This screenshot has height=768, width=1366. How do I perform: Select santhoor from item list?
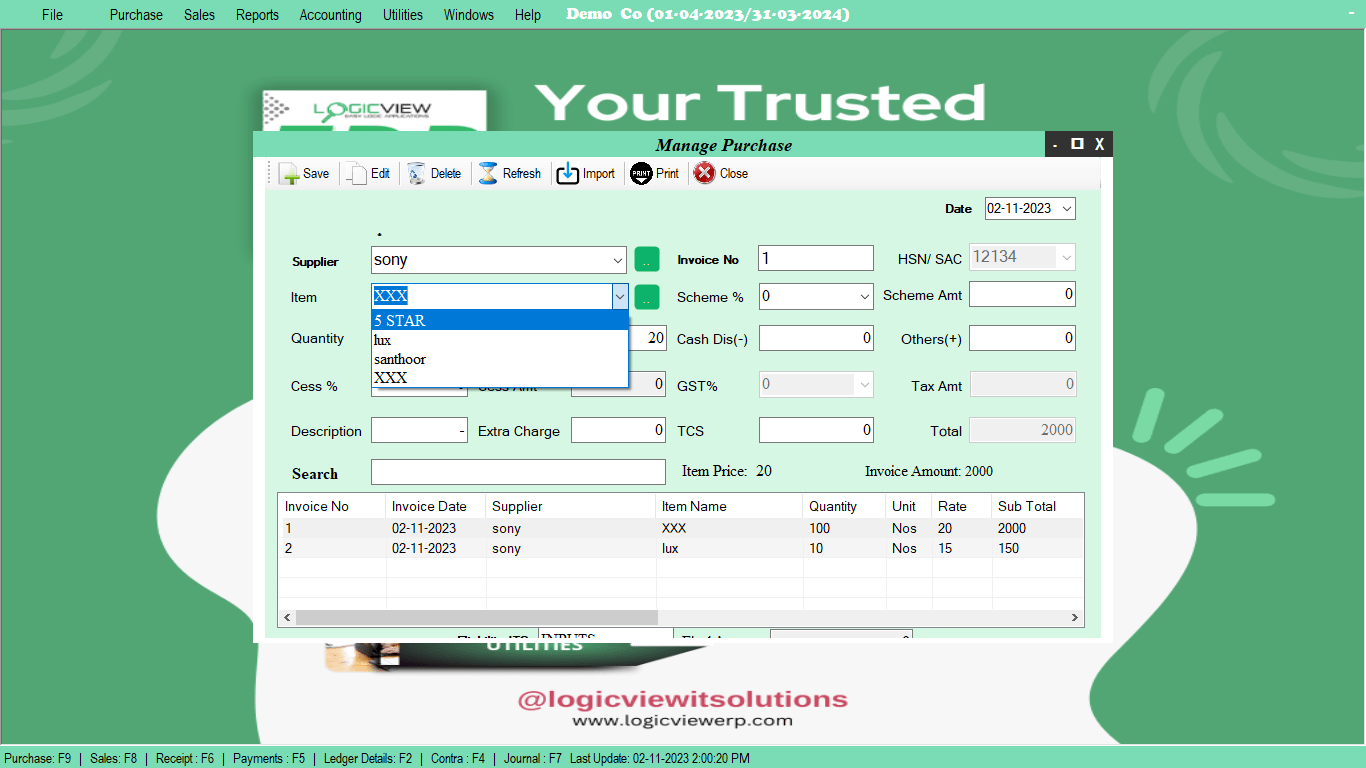click(x=499, y=359)
